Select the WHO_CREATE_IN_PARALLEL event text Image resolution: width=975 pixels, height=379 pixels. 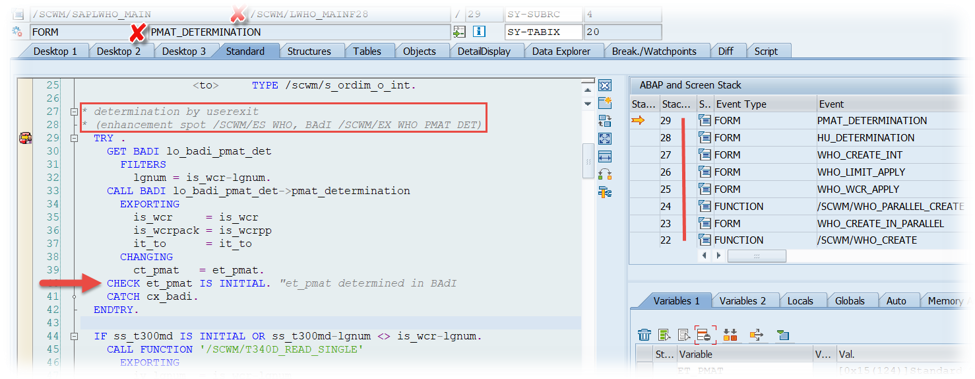[x=880, y=224]
